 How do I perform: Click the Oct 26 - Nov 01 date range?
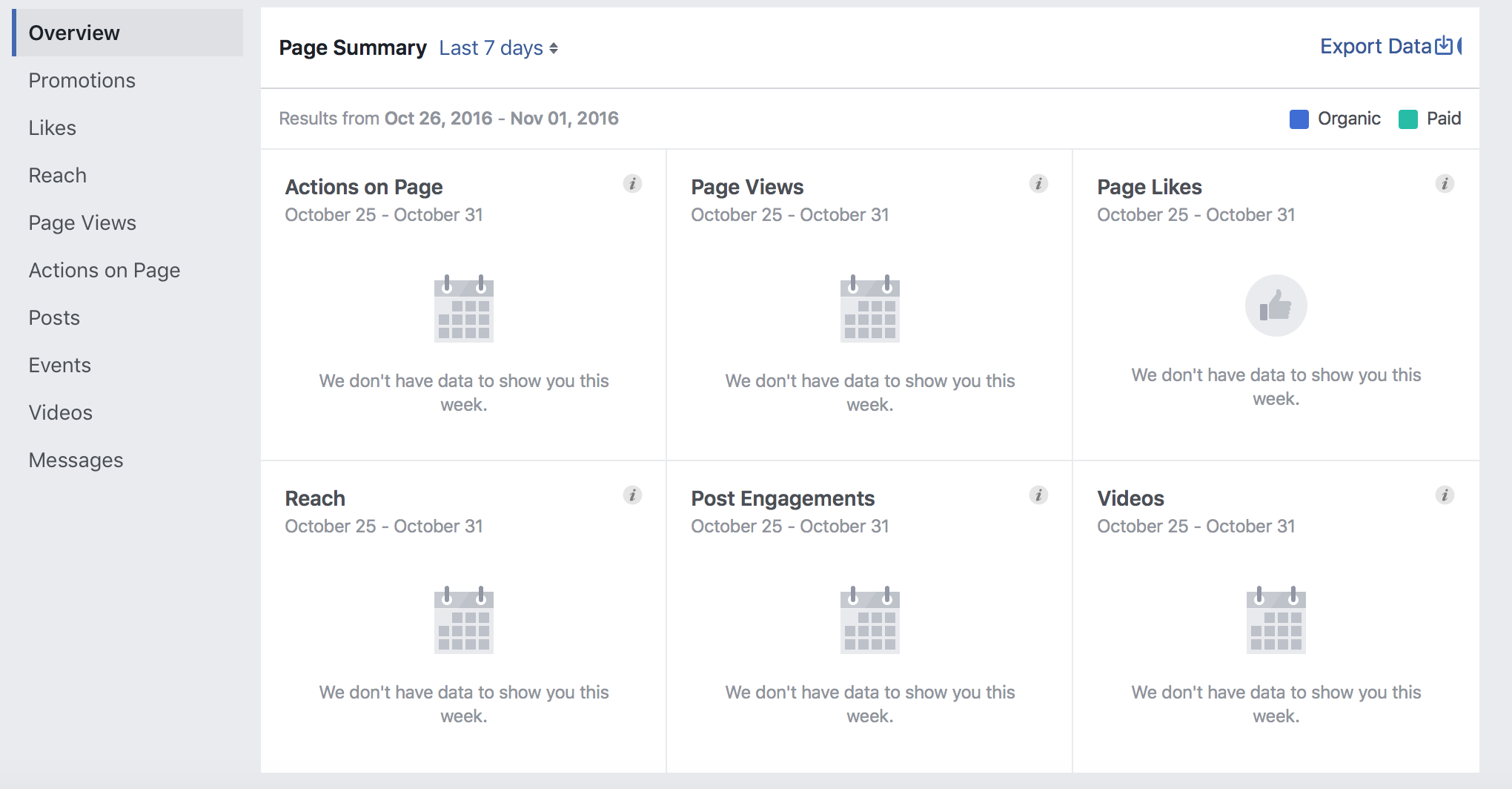(x=501, y=118)
